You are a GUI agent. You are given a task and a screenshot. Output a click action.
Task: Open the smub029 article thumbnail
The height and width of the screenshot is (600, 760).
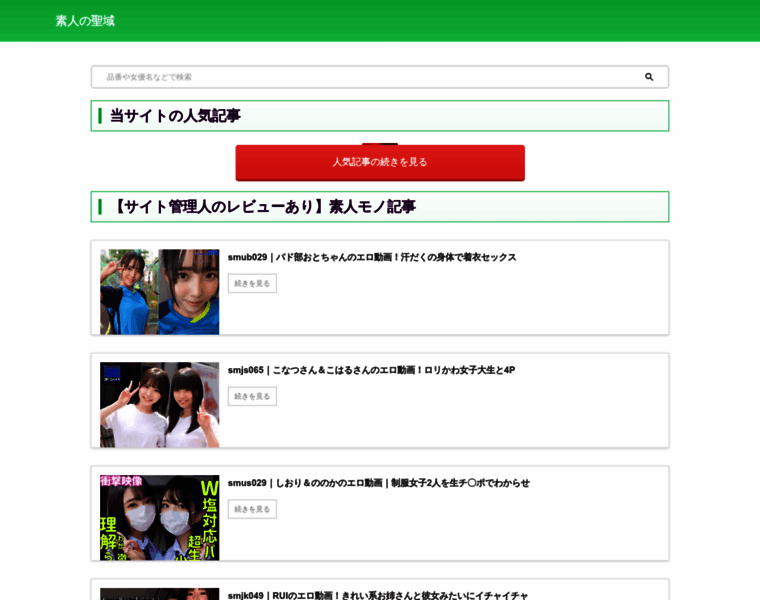pyautogui.click(x=159, y=292)
